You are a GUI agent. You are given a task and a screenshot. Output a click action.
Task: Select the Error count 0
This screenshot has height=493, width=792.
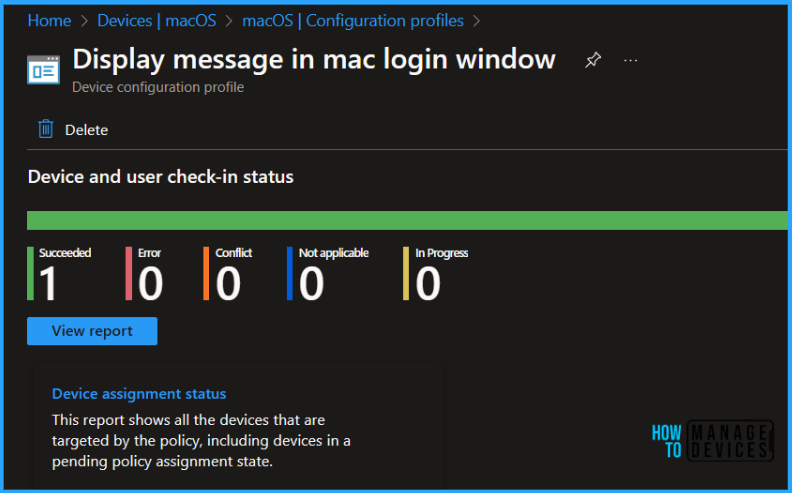tap(151, 283)
